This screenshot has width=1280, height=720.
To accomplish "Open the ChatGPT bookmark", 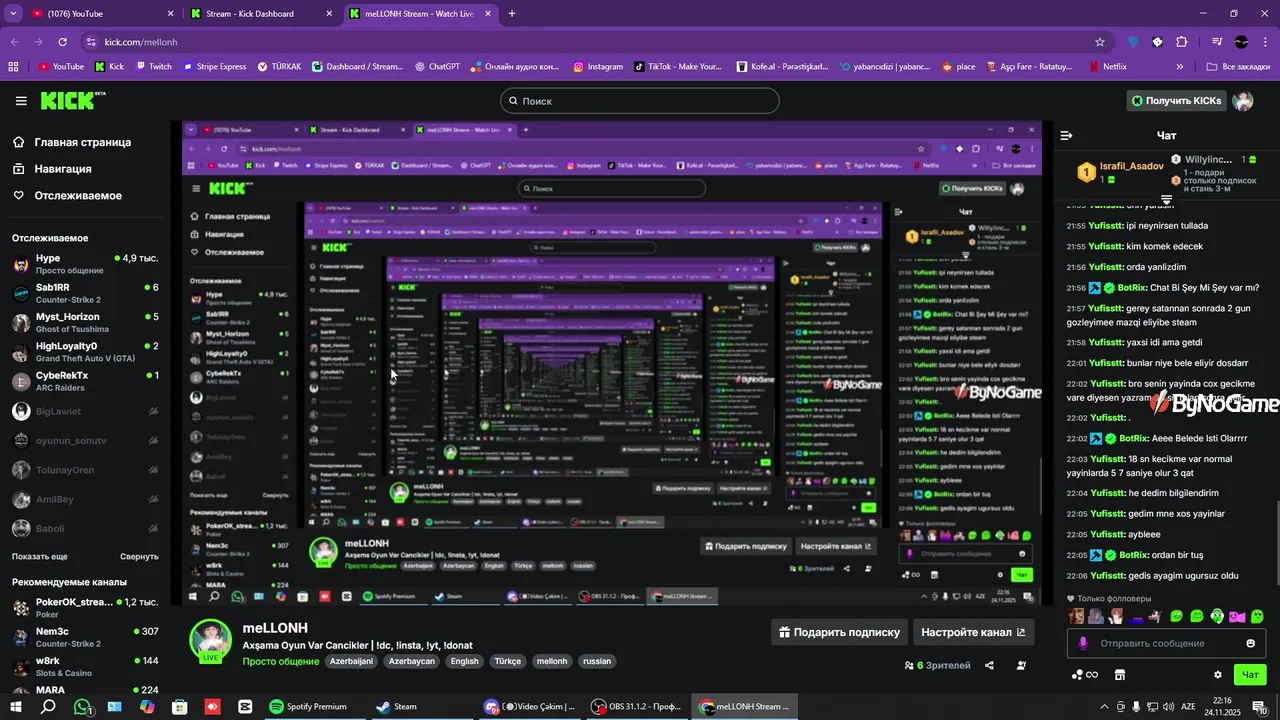I will [x=437, y=67].
